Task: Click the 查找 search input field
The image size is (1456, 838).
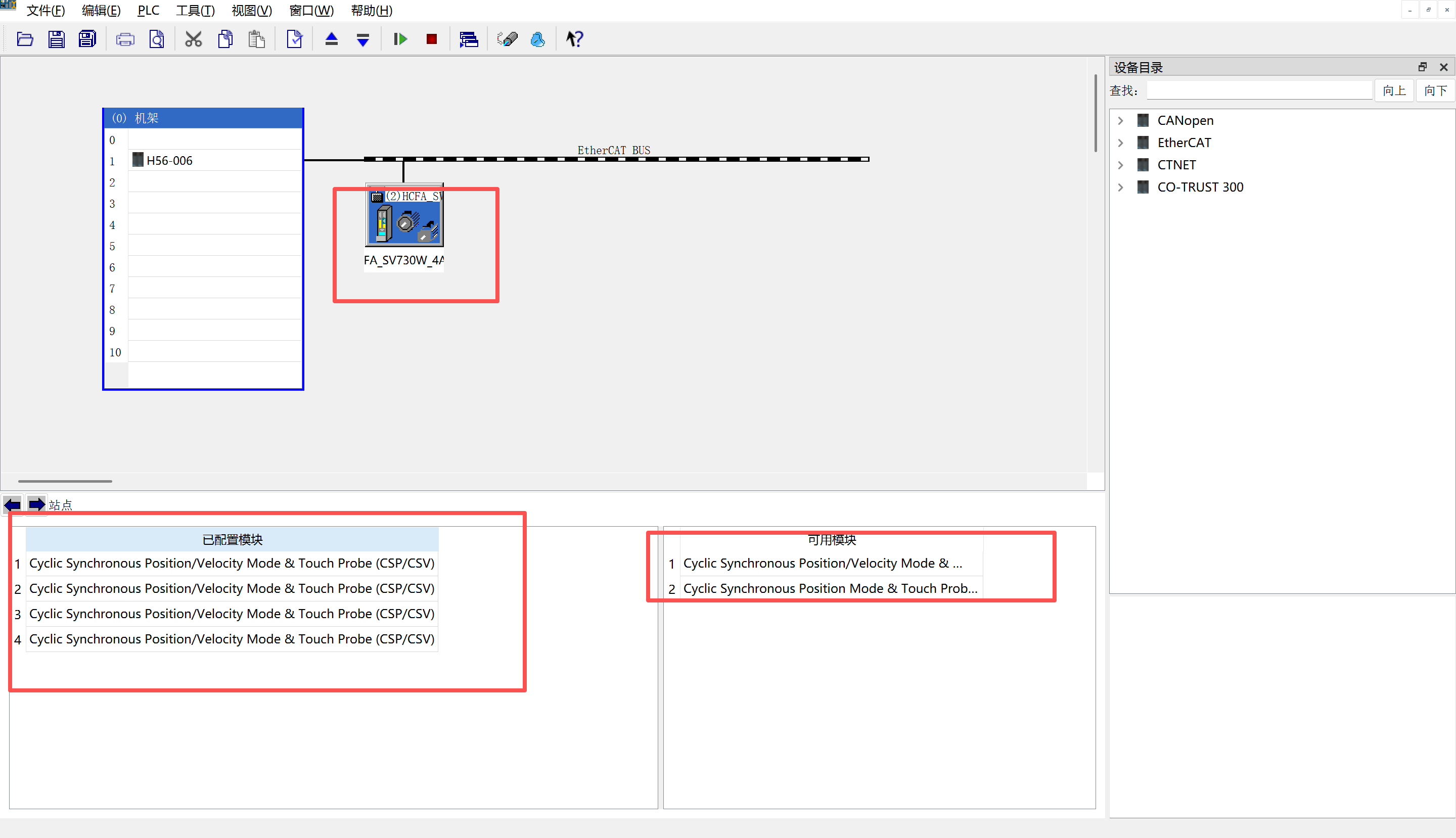Action: tap(1259, 90)
